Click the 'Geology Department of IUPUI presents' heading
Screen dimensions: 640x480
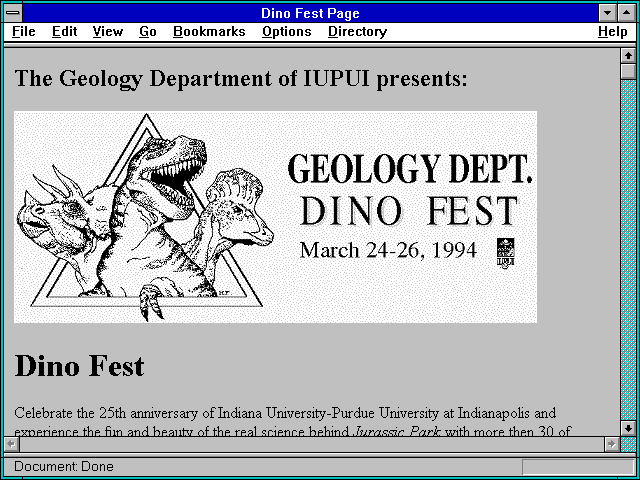click(241, 78)
